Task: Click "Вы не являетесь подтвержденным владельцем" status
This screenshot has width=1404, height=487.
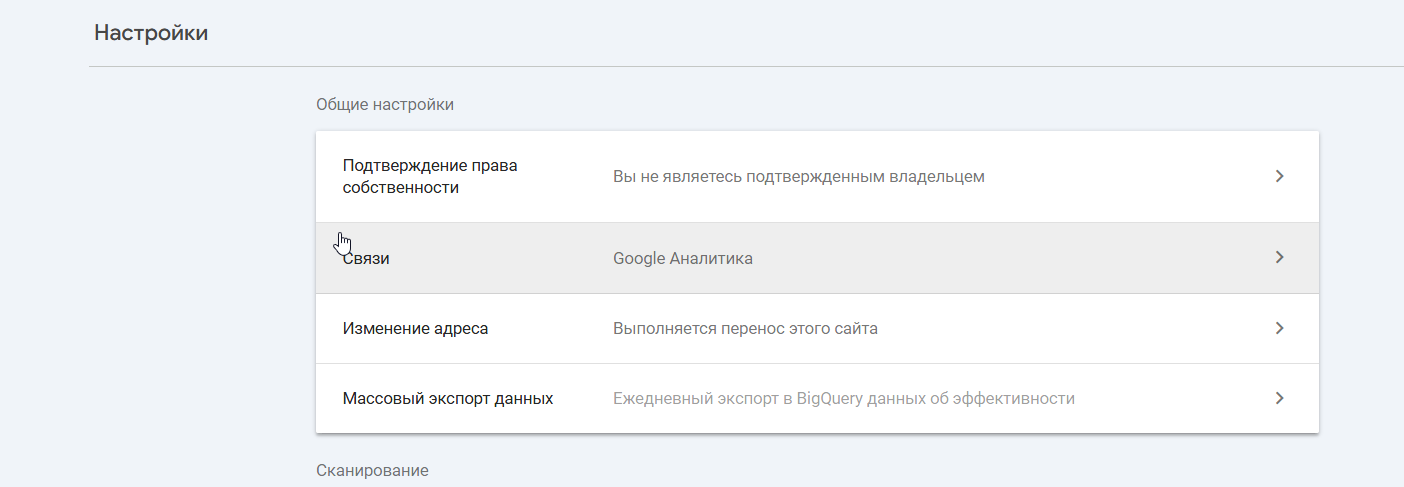Action: pyautogui.click(x=798, y=177)
